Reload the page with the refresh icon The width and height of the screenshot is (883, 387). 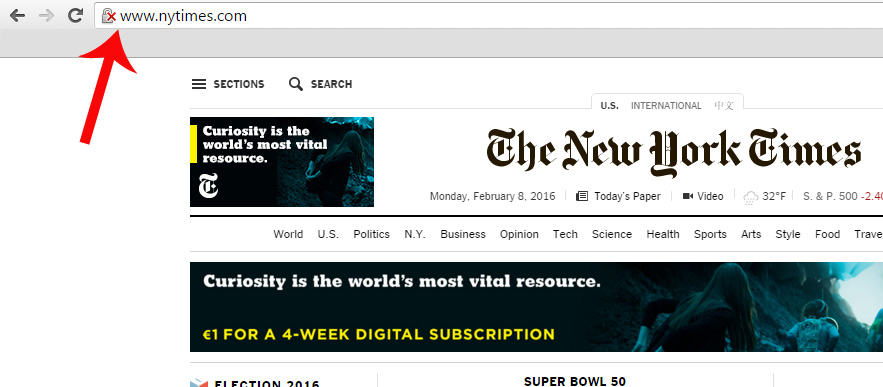pos(75,16)
